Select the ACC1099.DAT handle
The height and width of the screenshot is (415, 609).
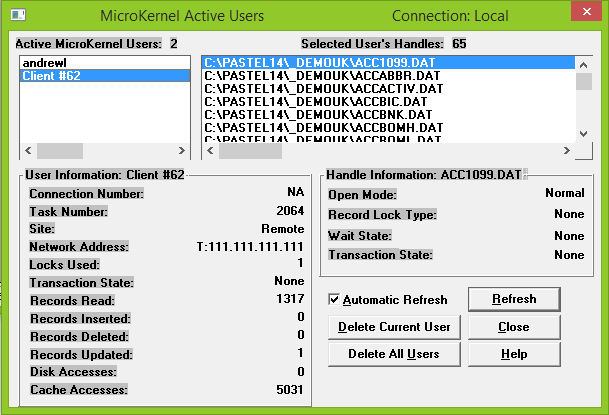point(388,63)
